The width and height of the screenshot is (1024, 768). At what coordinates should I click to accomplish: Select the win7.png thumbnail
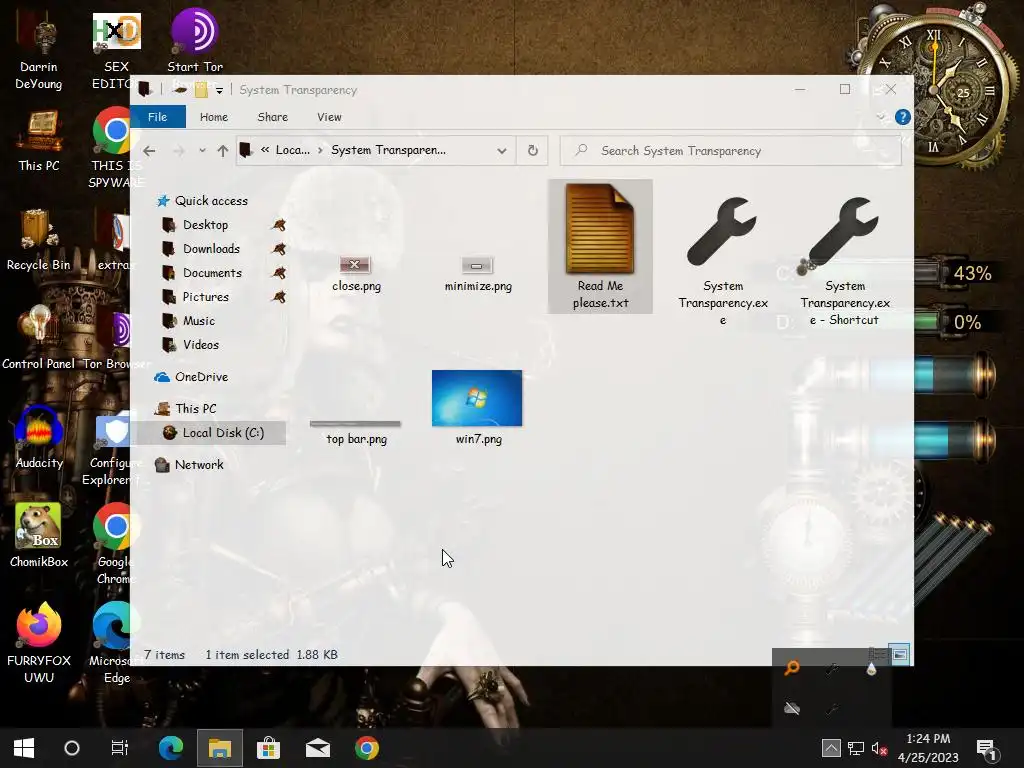pos(477,398)
